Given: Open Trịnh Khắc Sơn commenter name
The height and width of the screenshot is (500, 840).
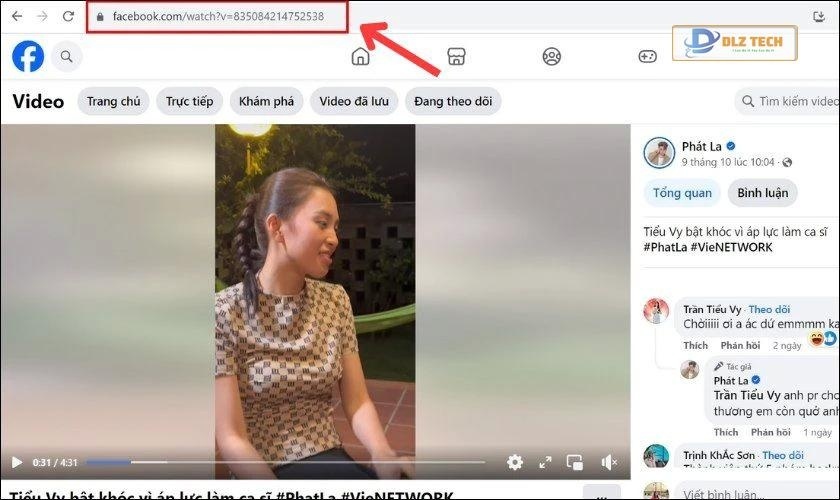Looking at the screenshot, I should point(719,456).
